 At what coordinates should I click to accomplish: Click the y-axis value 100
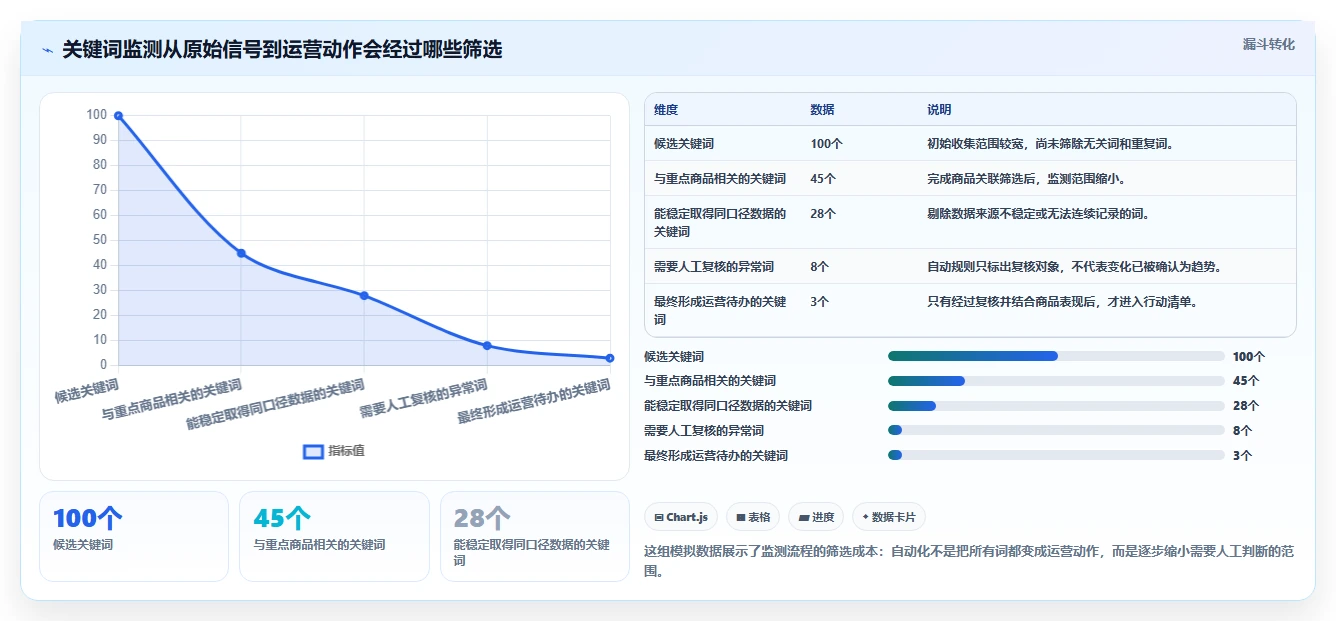pyautogui.click(x=97, y=115)
